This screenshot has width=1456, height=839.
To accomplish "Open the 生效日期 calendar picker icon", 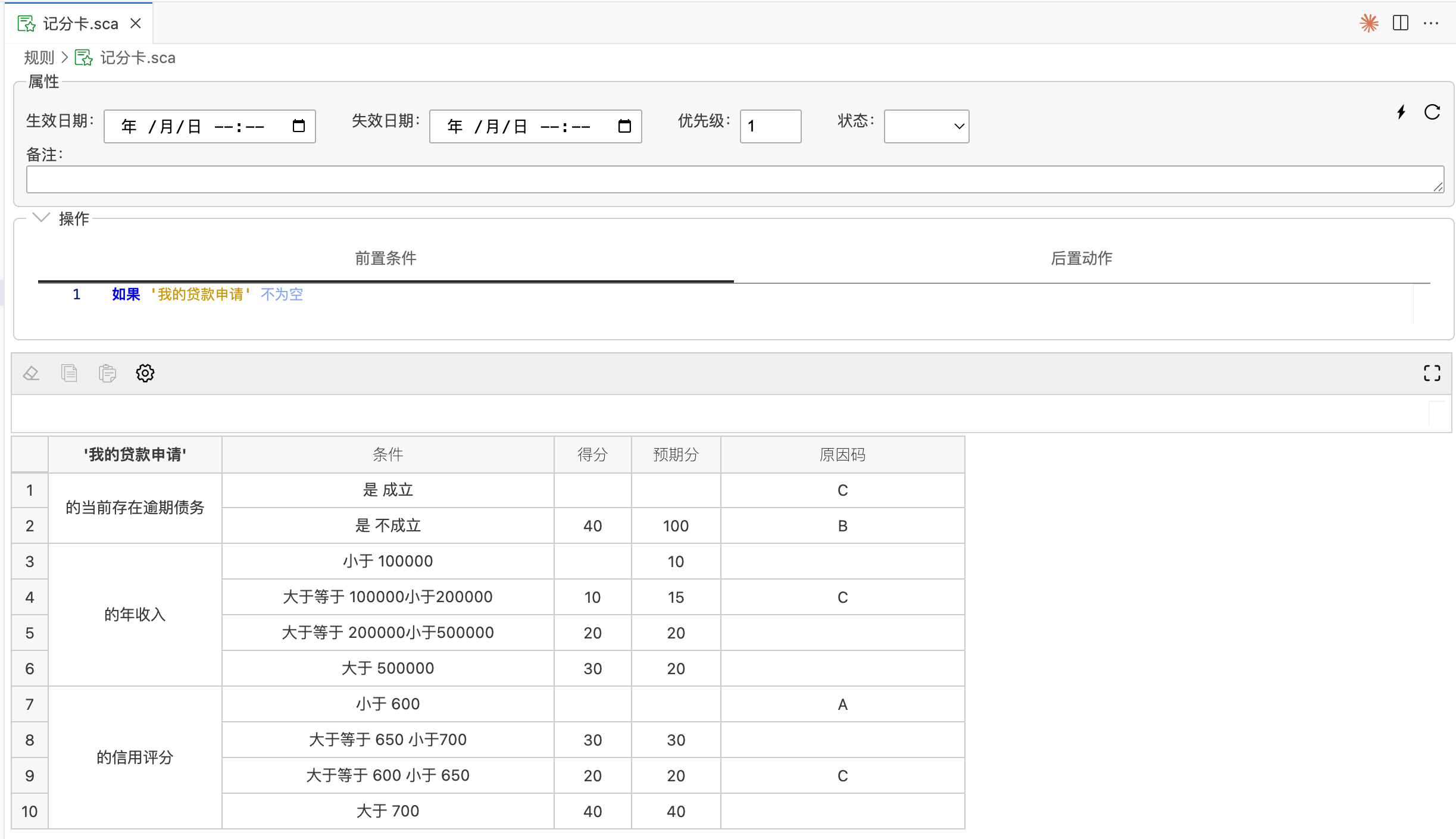I will point(299,126).
